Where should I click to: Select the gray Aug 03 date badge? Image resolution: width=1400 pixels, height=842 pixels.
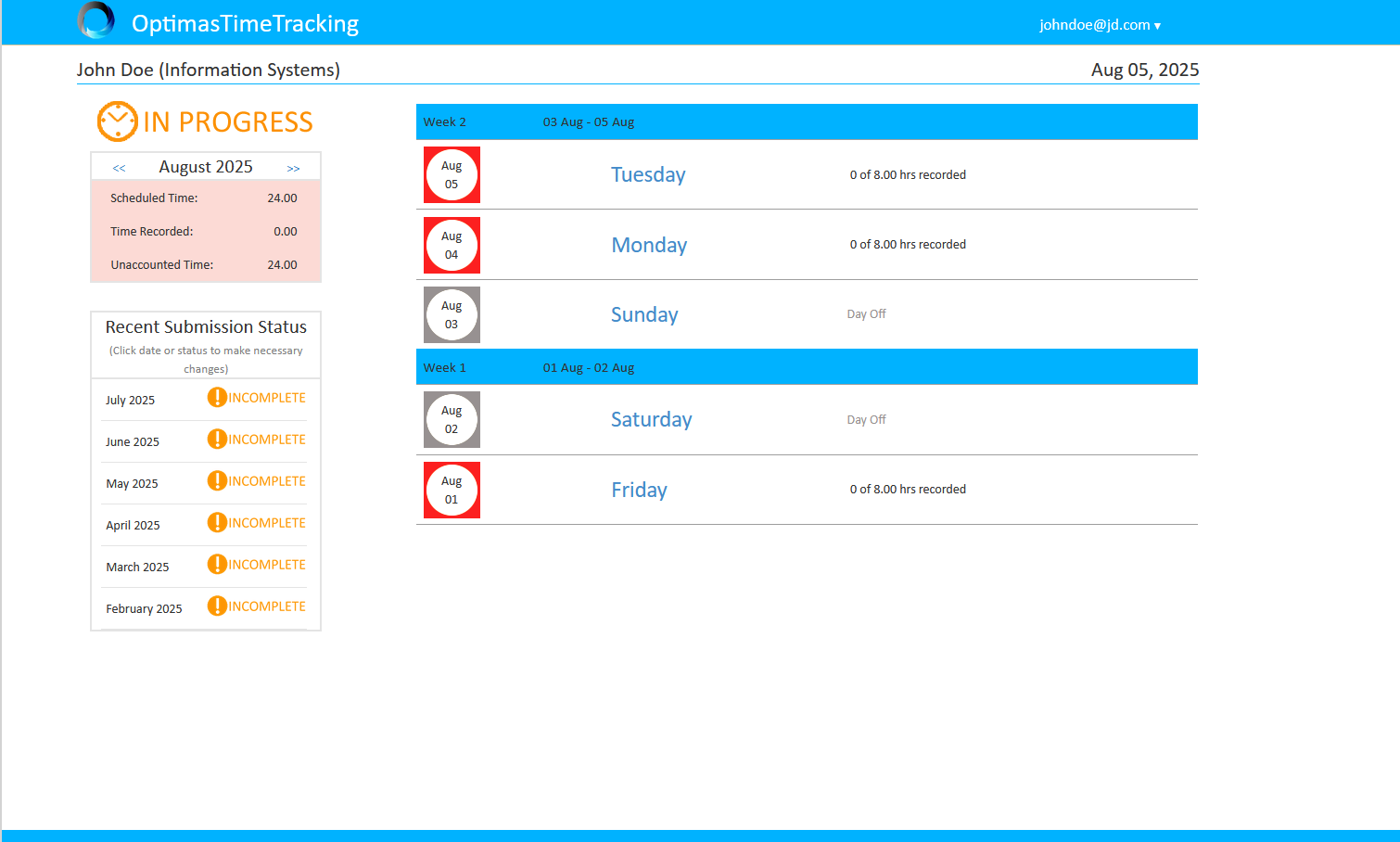coord(452,314)
